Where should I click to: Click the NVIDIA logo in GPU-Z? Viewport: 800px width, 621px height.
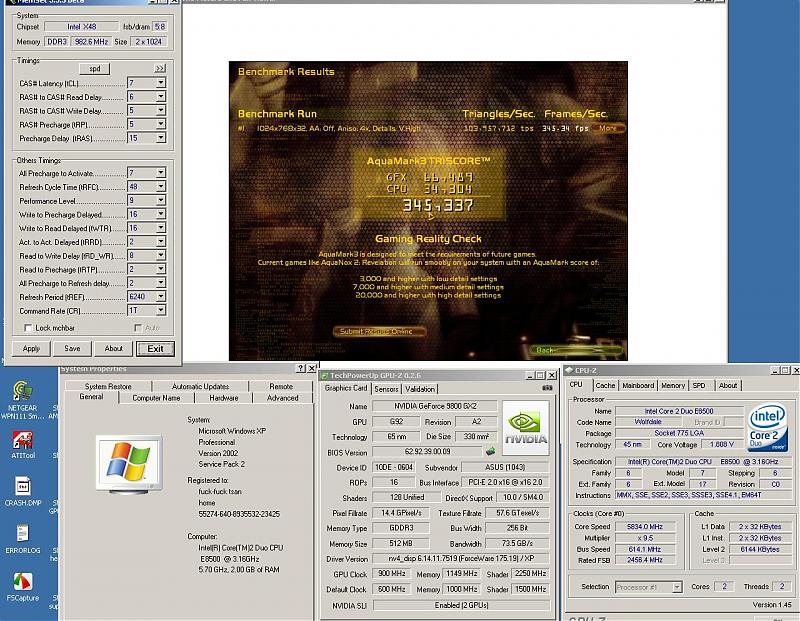(x=526, y=428)
